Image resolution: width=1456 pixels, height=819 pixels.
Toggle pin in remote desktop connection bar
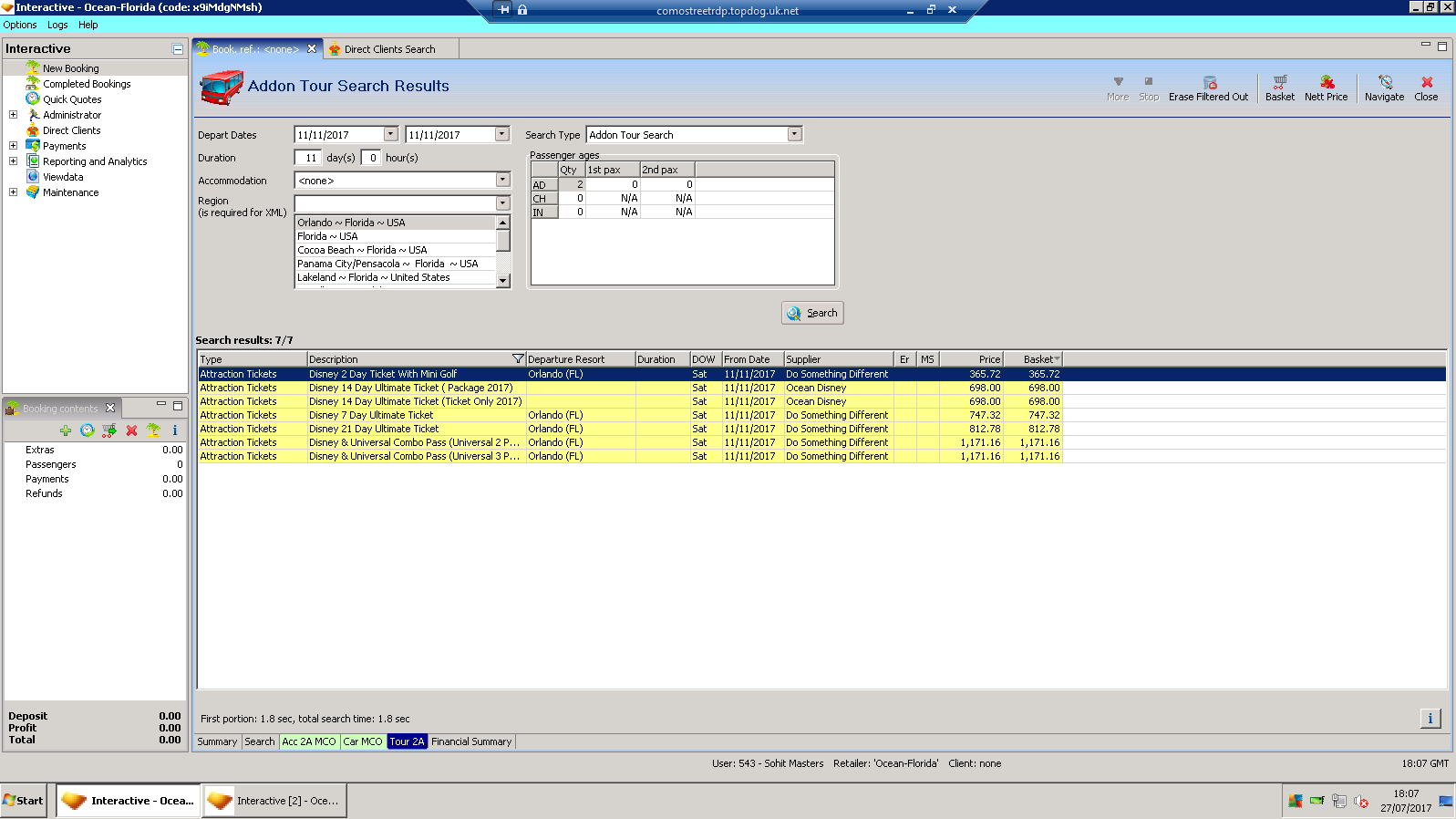click(x=504, y=10)
